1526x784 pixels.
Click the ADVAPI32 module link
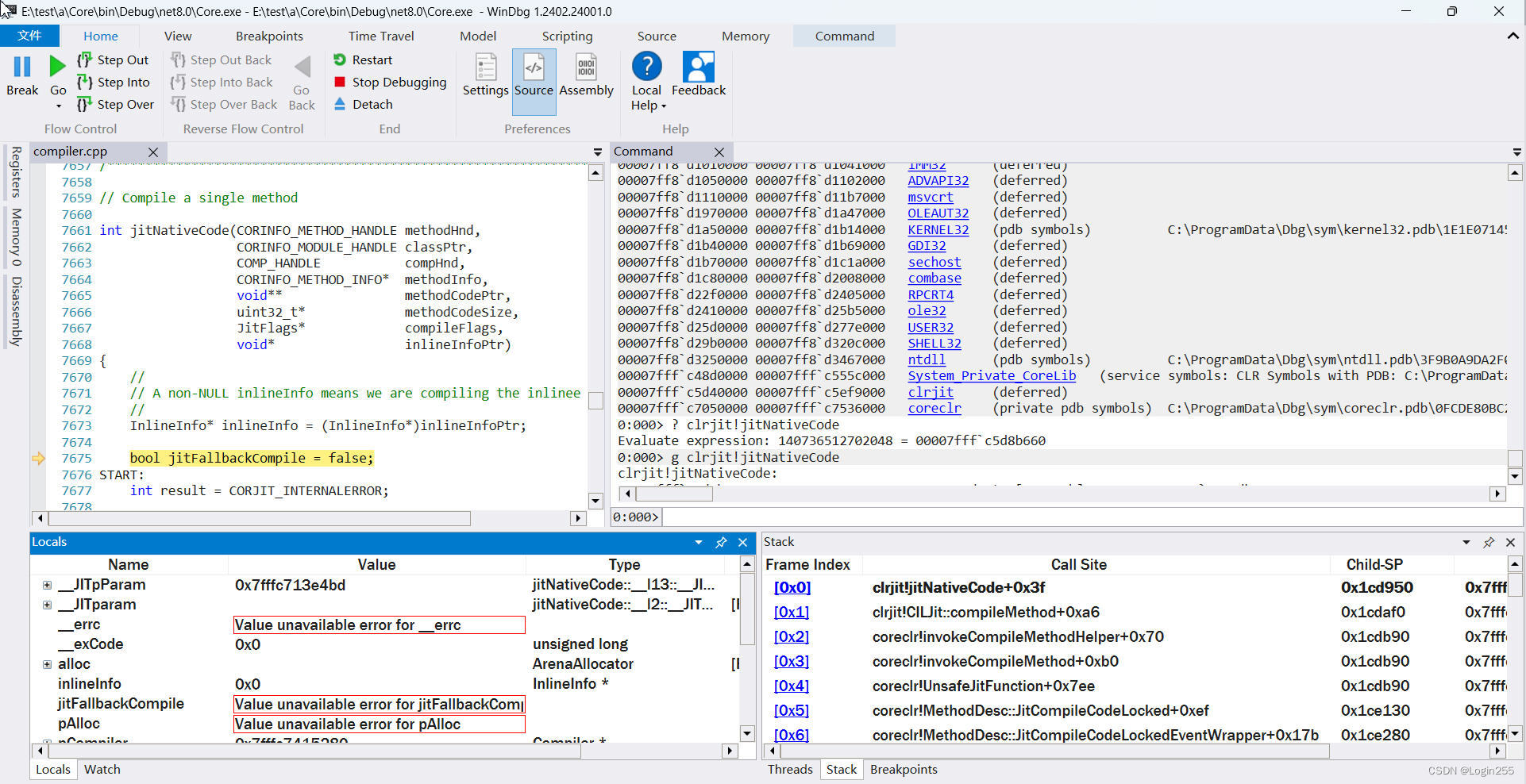[938, 180]
